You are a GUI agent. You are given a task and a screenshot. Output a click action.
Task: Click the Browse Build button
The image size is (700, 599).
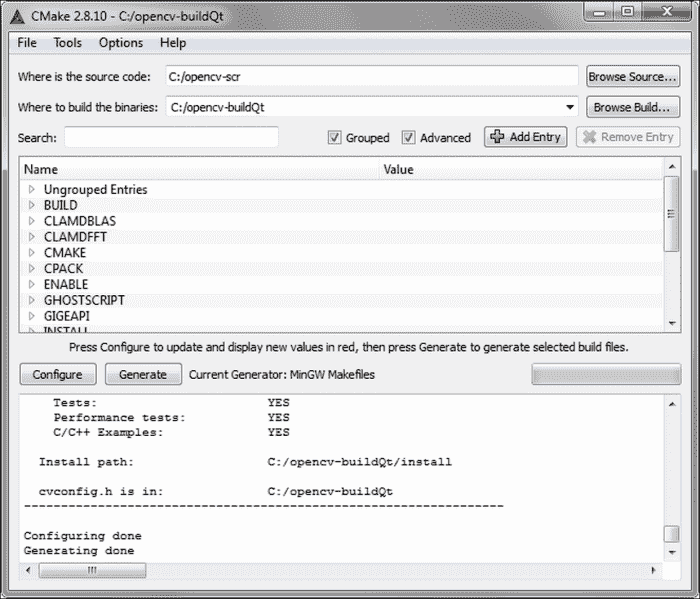pos(633,107)
